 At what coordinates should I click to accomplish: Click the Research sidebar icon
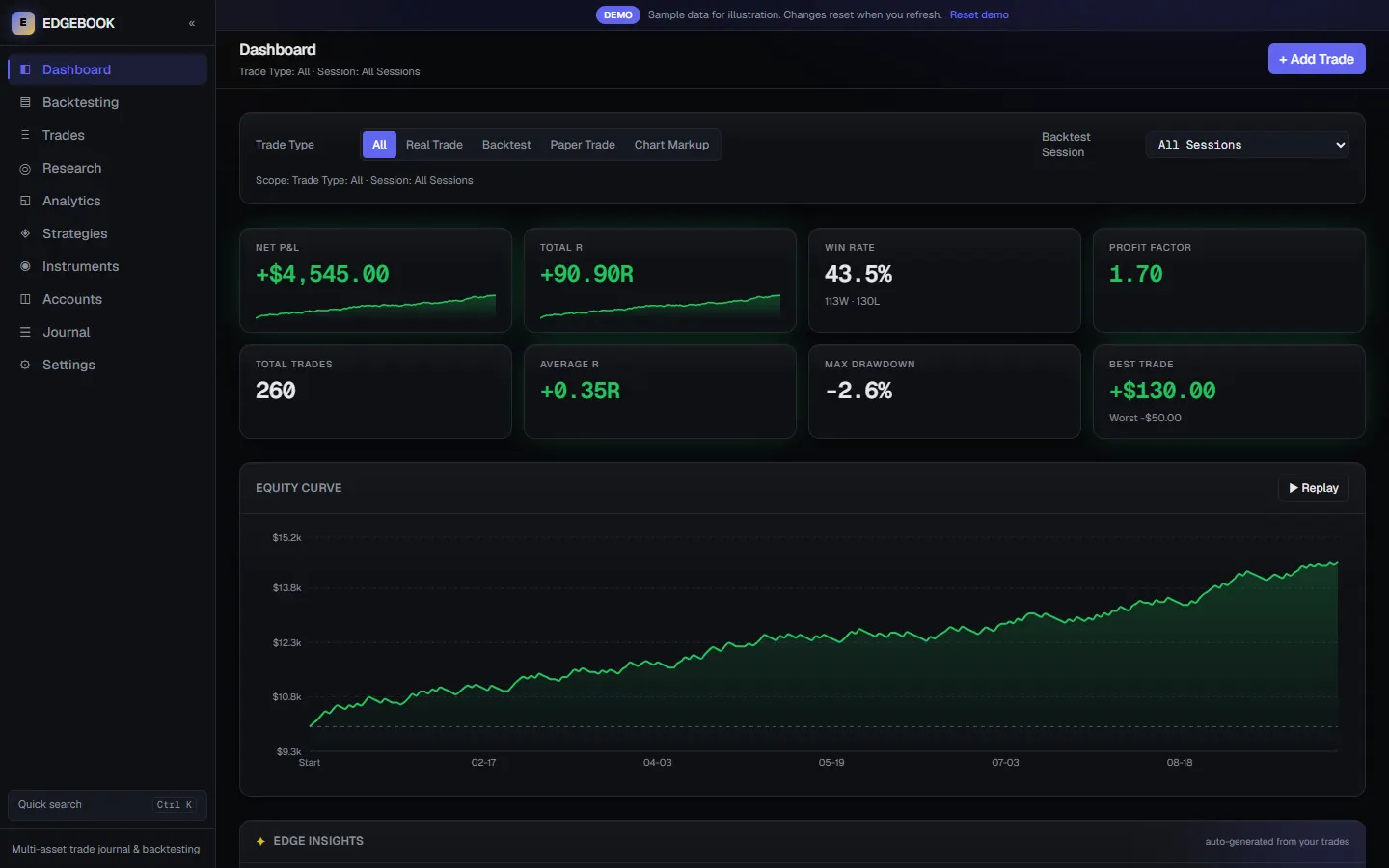tap(25, 168)
